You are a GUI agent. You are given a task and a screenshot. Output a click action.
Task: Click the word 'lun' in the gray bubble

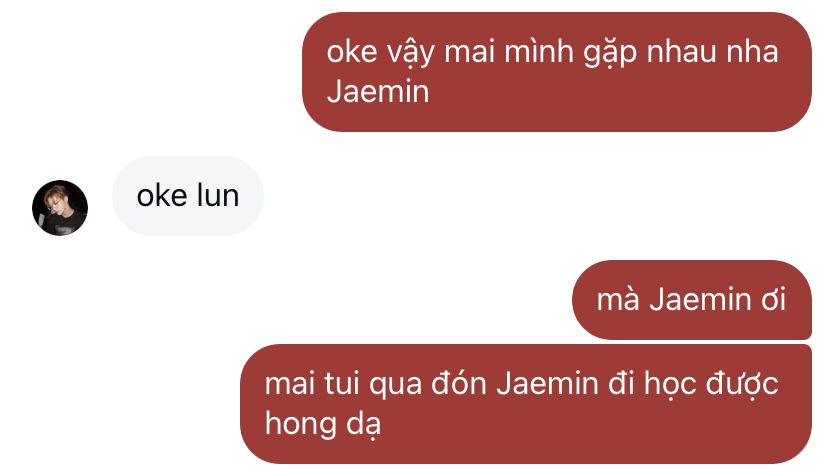click(218, 195)
